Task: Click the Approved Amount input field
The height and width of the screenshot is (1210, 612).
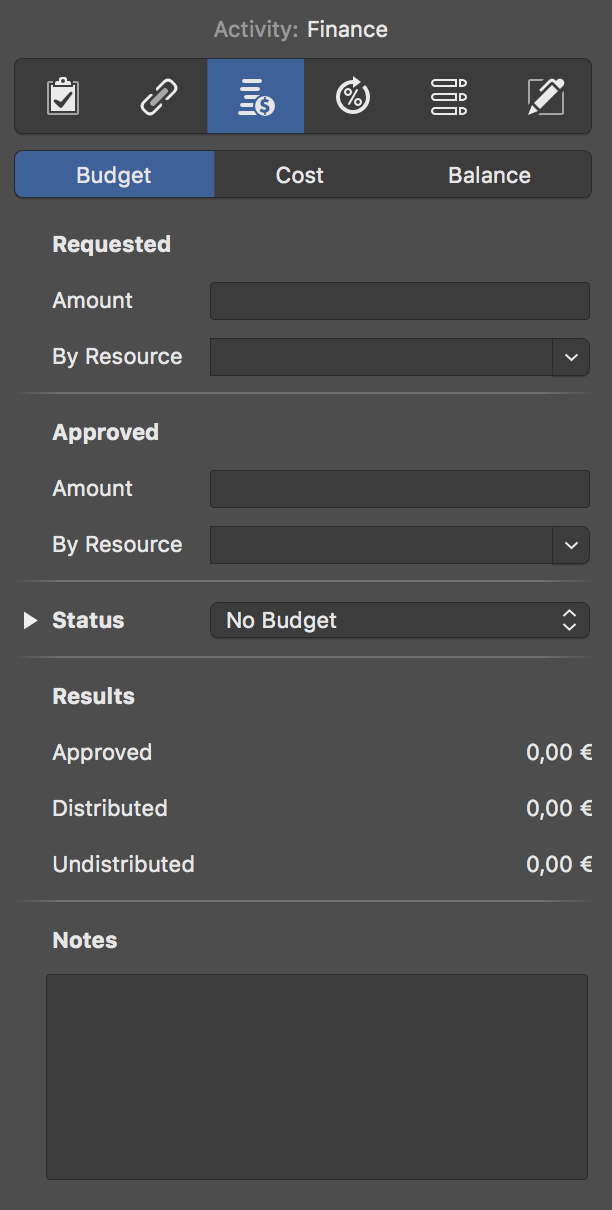Action: pos(399,489)
